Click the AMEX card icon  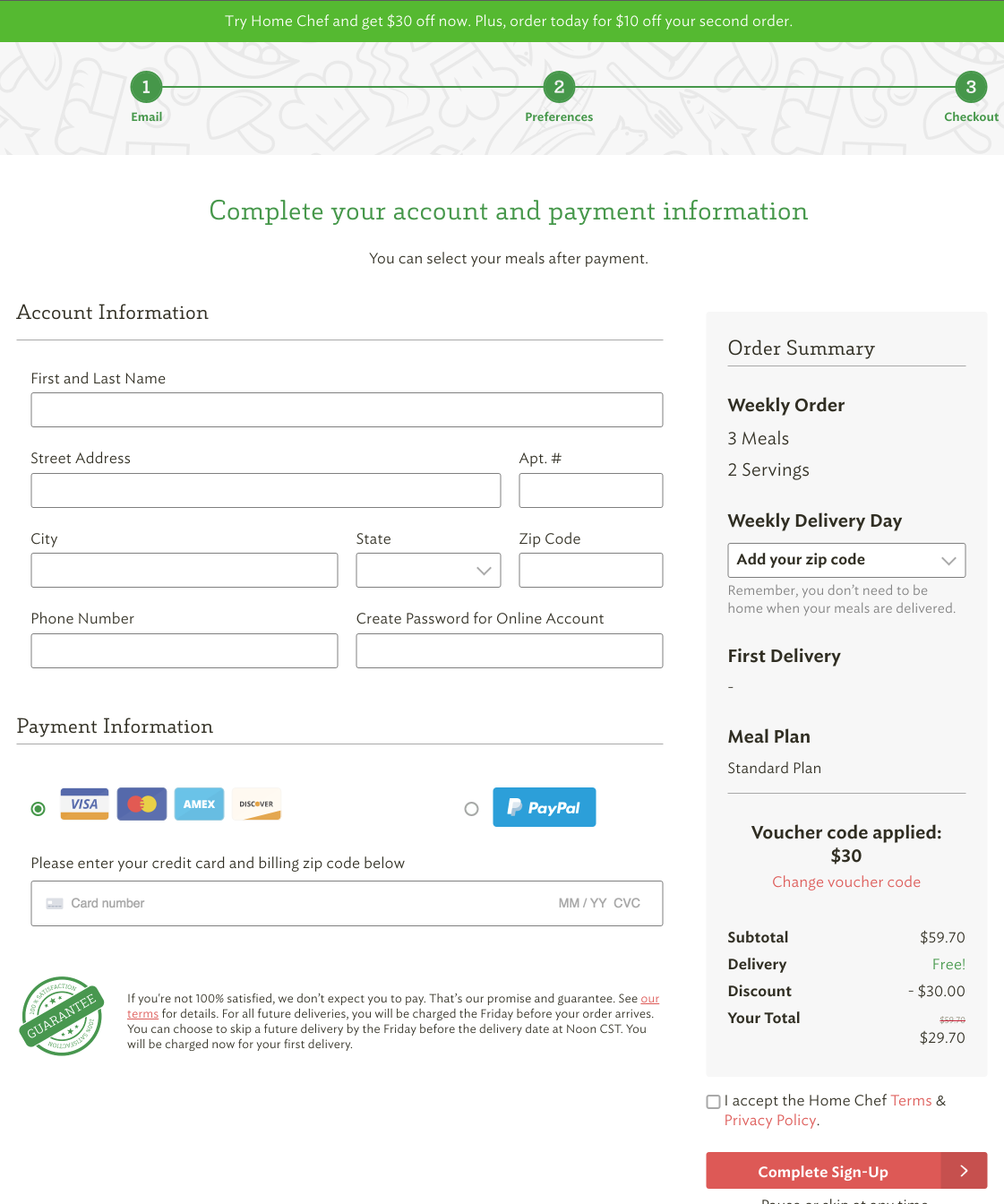(199, 804)
